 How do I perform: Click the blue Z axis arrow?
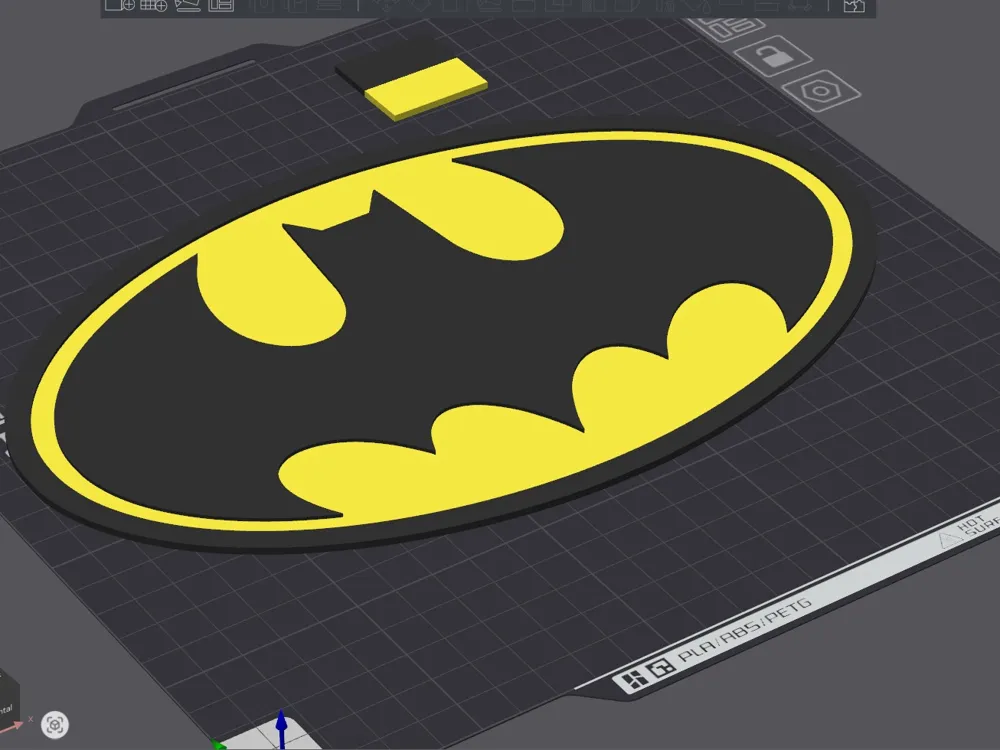[x=281, y=729]
